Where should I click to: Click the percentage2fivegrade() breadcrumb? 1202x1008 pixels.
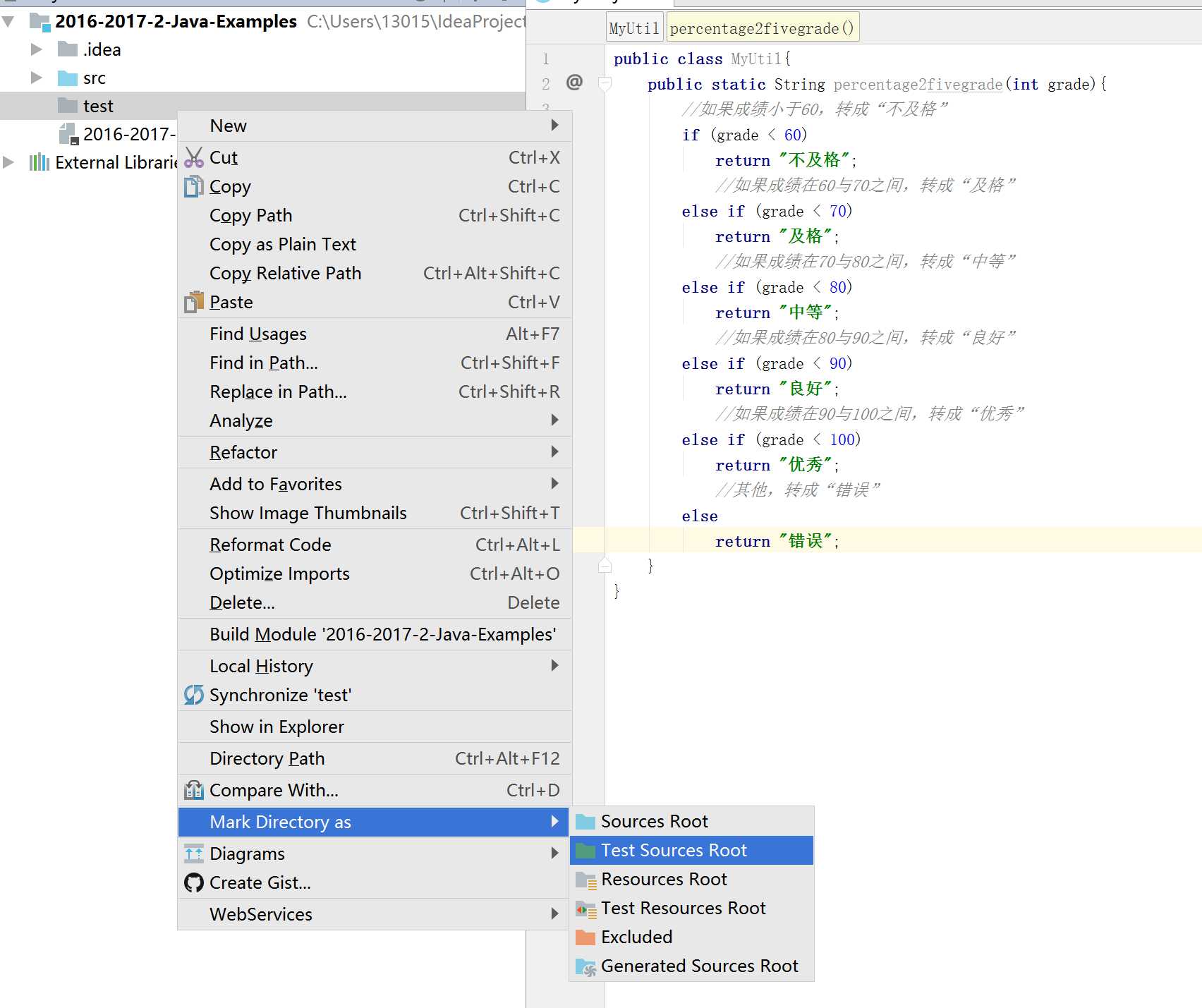763,28
